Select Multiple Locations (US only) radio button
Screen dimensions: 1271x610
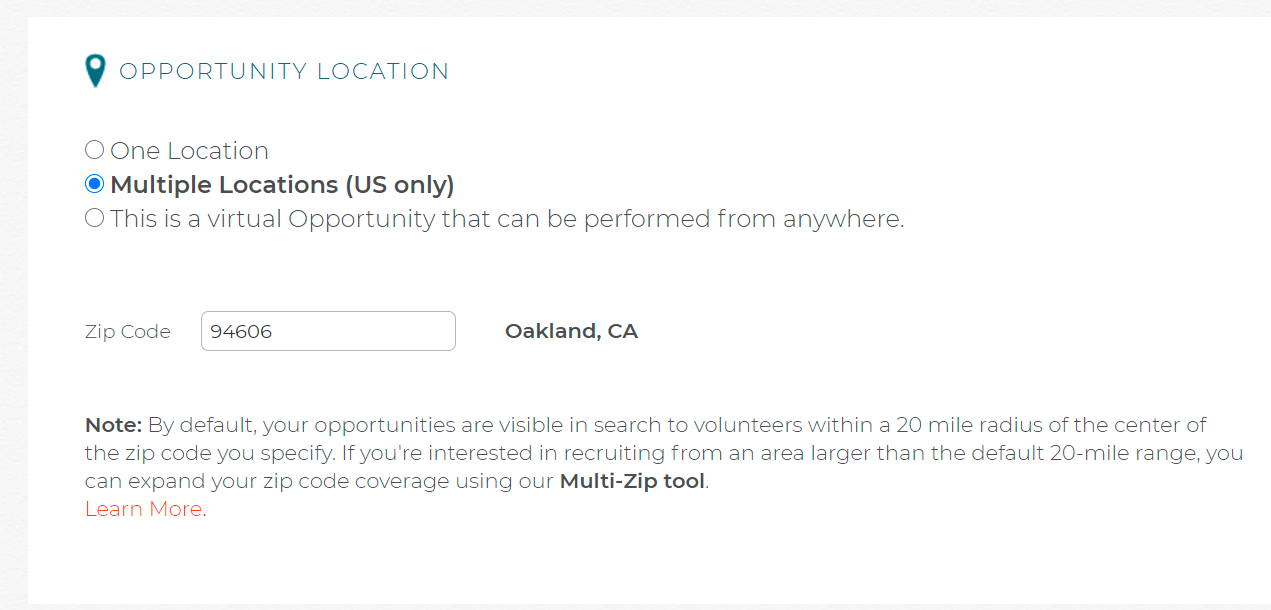tap(94, 184)
